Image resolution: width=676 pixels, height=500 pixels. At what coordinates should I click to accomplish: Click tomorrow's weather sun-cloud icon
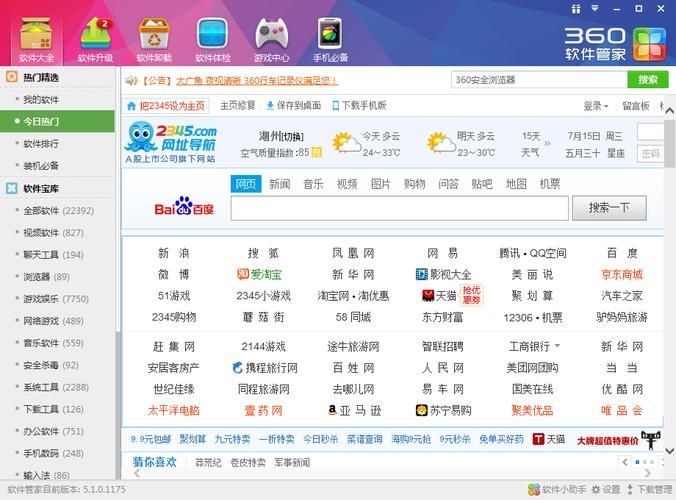441,142
